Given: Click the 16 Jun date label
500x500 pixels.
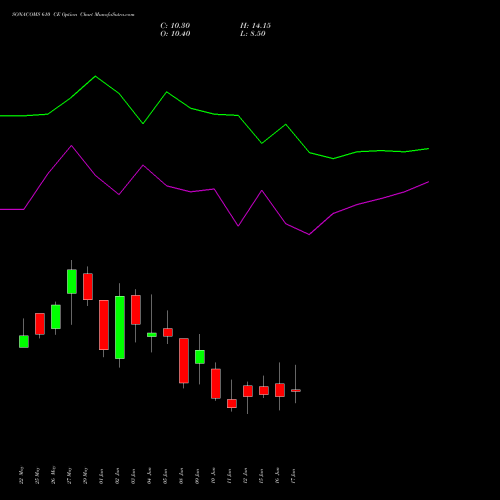Looking at the screenshot, I should click(x=278, y=476).
